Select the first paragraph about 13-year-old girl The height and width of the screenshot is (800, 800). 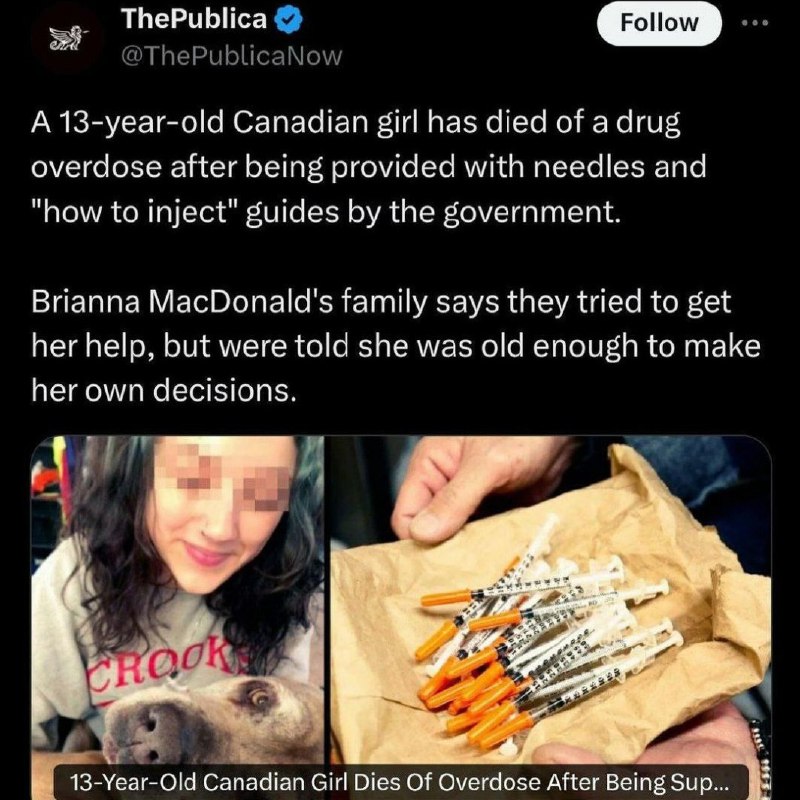368,167
